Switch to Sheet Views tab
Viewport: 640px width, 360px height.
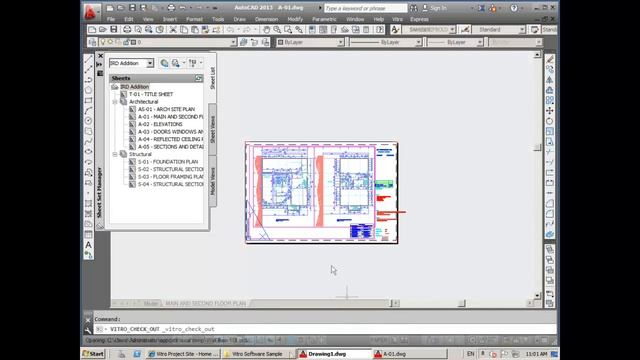pyautogui.click(x=212, y=129)
